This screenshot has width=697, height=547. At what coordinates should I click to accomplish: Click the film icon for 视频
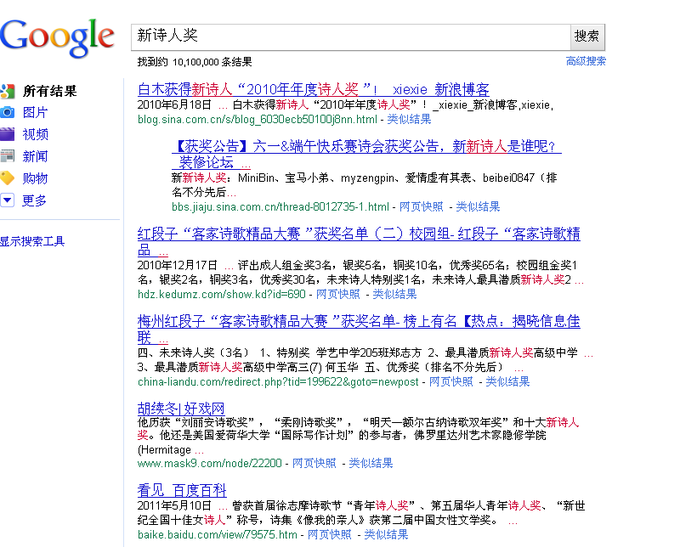(8, 134)
